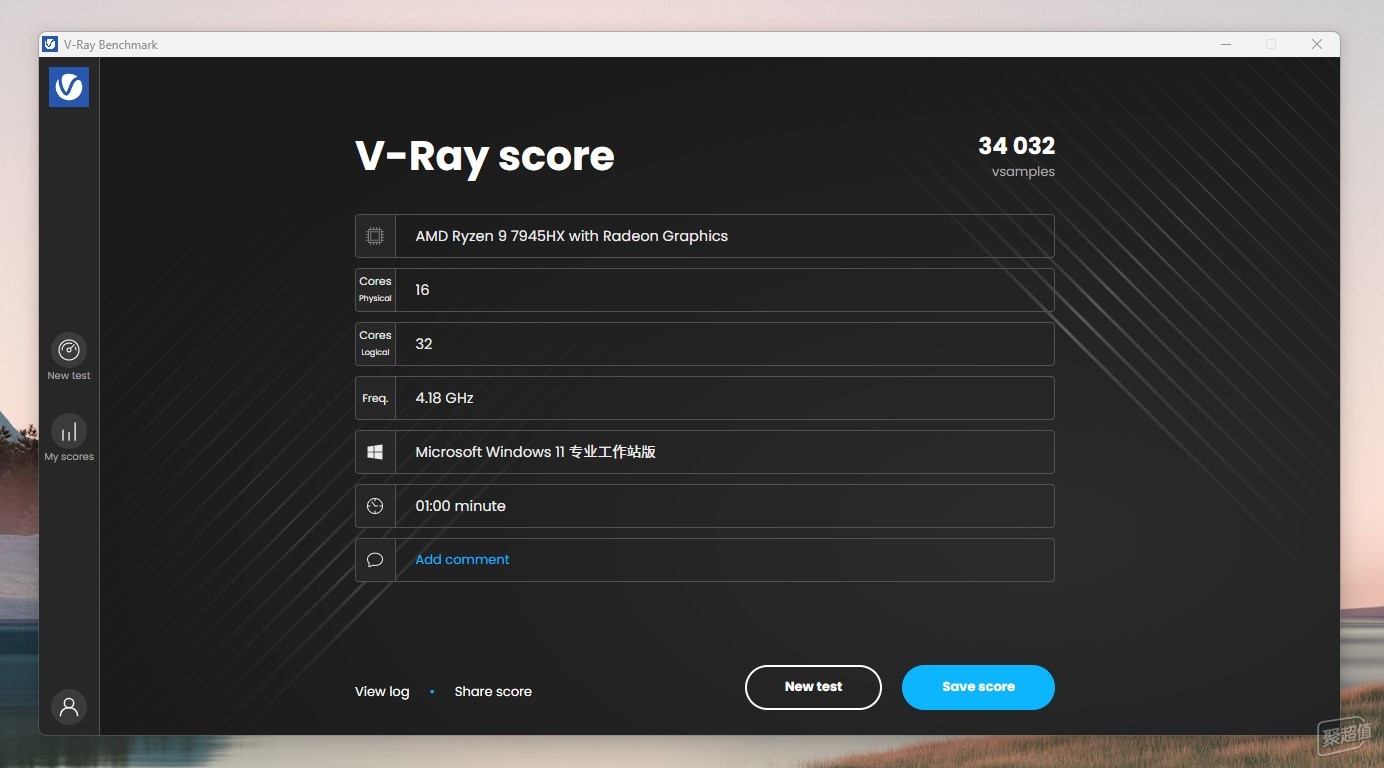Click the Cores Physical label icon
The image size is (1384, 768).
[375, 290]
